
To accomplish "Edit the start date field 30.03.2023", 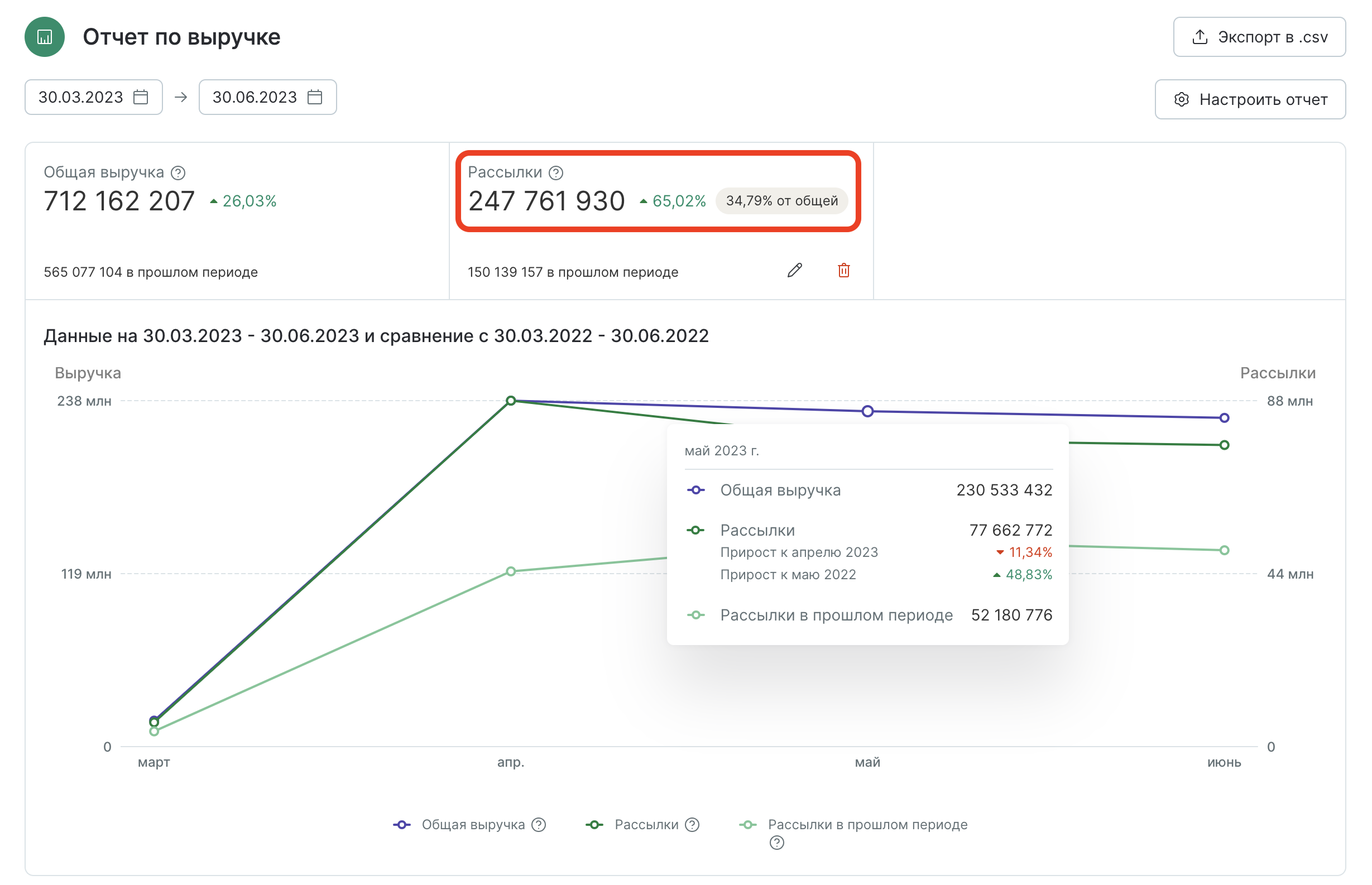I will (94, 97).
